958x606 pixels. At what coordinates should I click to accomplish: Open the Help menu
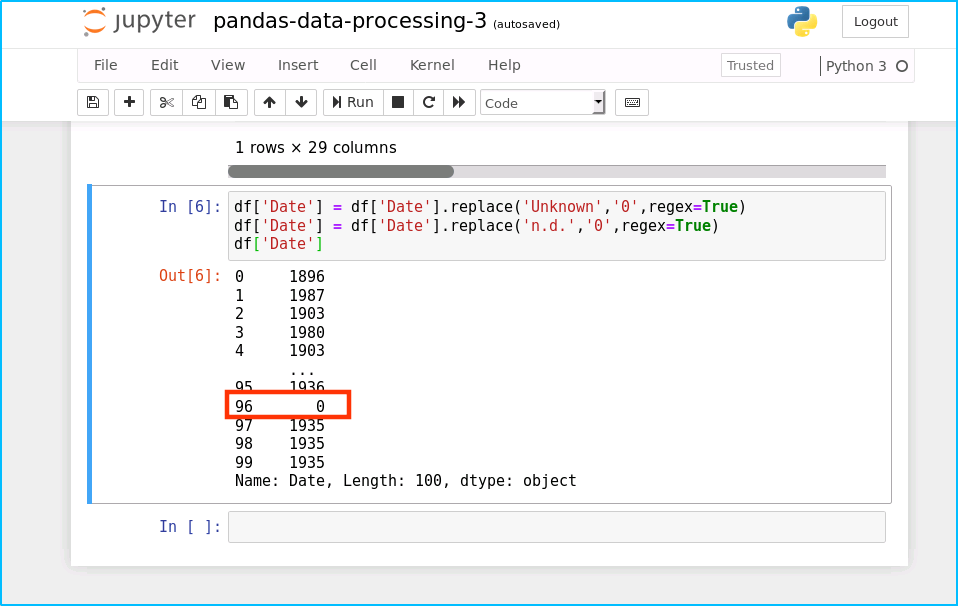tap(504, 65)
